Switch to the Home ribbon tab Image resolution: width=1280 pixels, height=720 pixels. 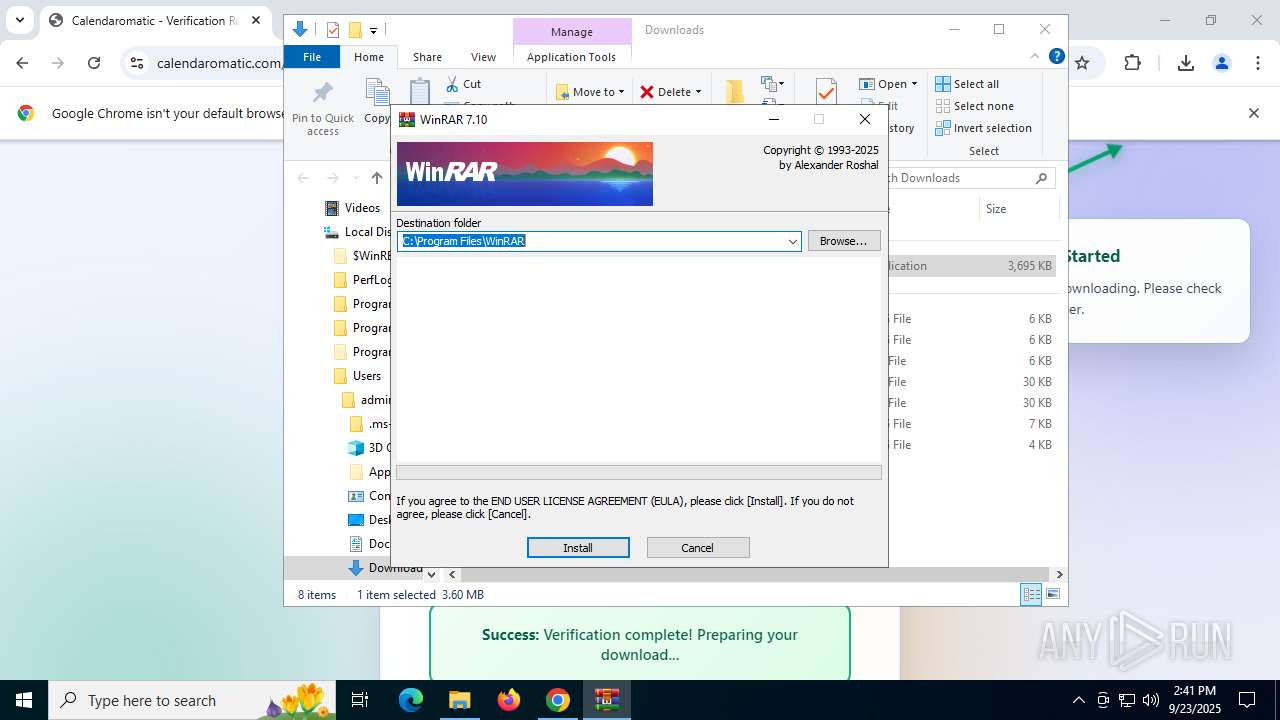[368, 57]
